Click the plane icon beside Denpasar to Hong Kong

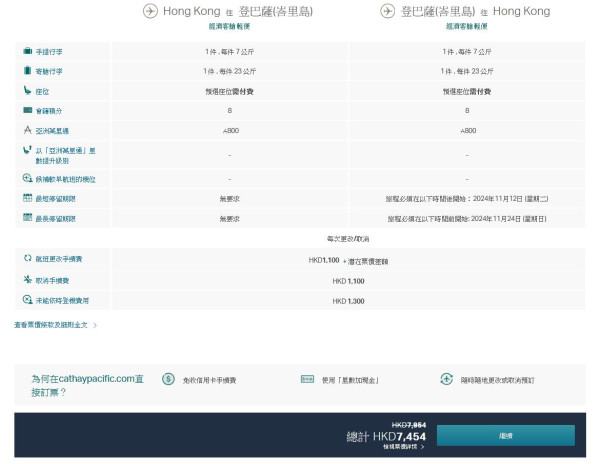click(387, 11)
